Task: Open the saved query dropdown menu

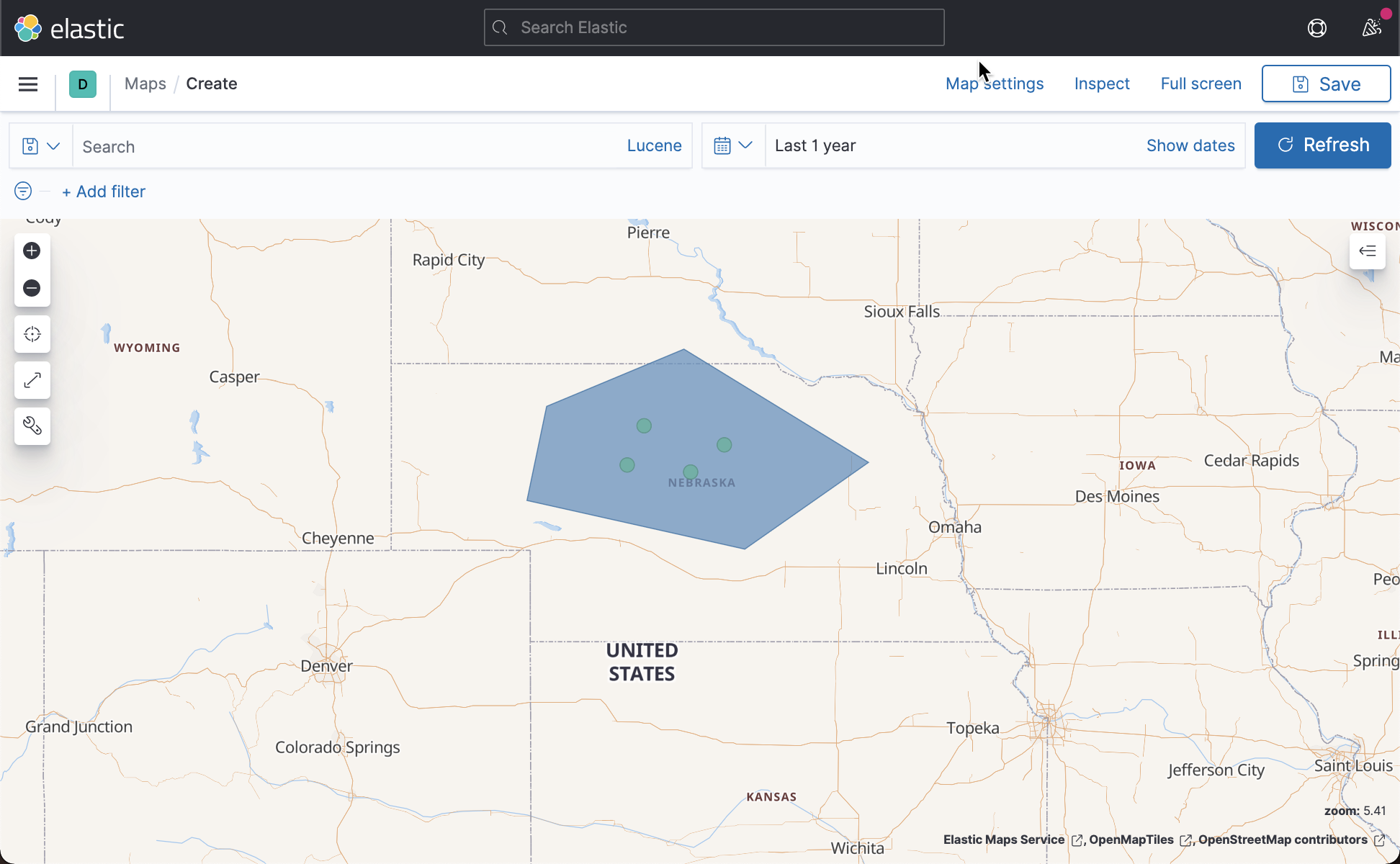Action: (40, 146)
